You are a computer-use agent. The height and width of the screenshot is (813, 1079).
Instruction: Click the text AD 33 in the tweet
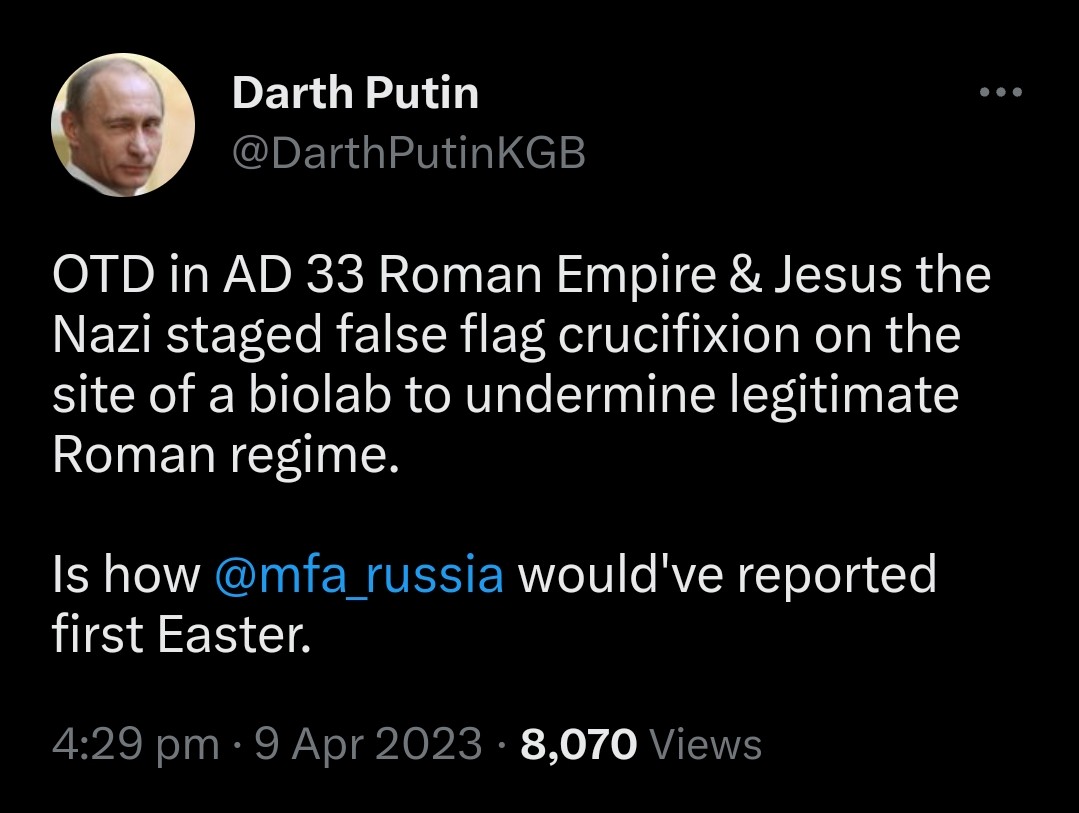pyautogui.click(x=282, y=277)
